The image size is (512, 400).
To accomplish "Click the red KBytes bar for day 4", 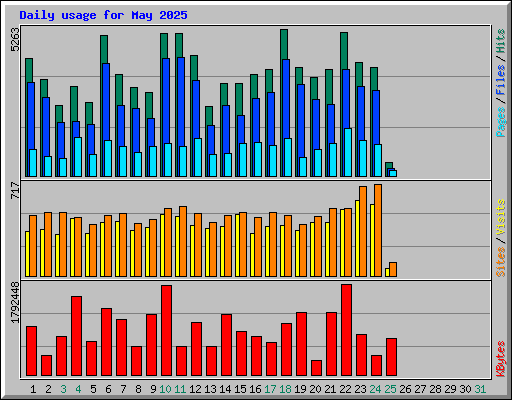I will (x=76, y=336).
